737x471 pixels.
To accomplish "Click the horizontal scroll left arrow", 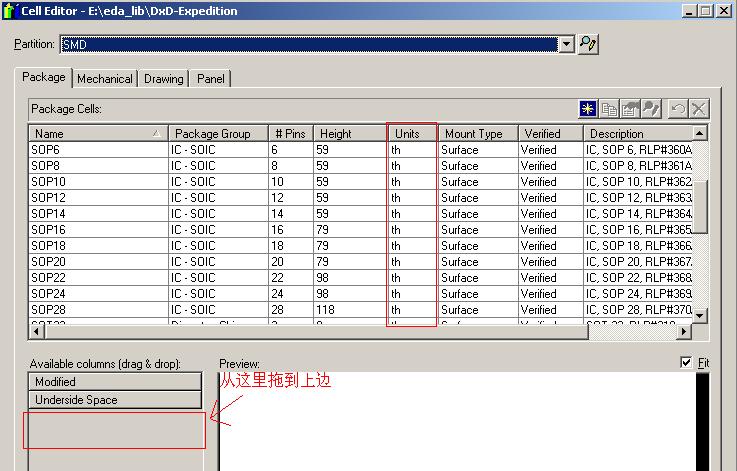I will point(37,331).
